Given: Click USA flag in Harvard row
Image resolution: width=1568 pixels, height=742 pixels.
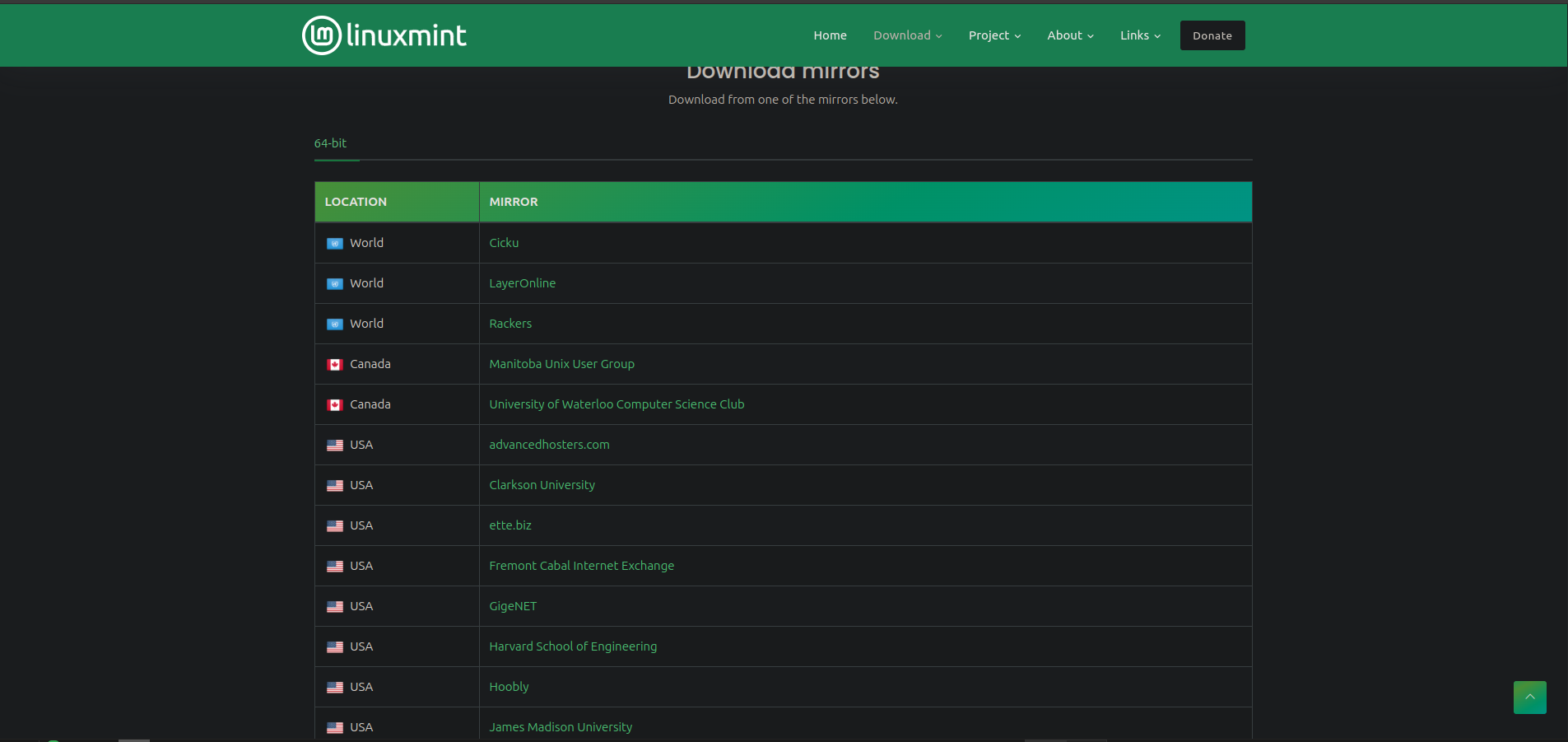Looking at the screenshot, I should (335, 647).
